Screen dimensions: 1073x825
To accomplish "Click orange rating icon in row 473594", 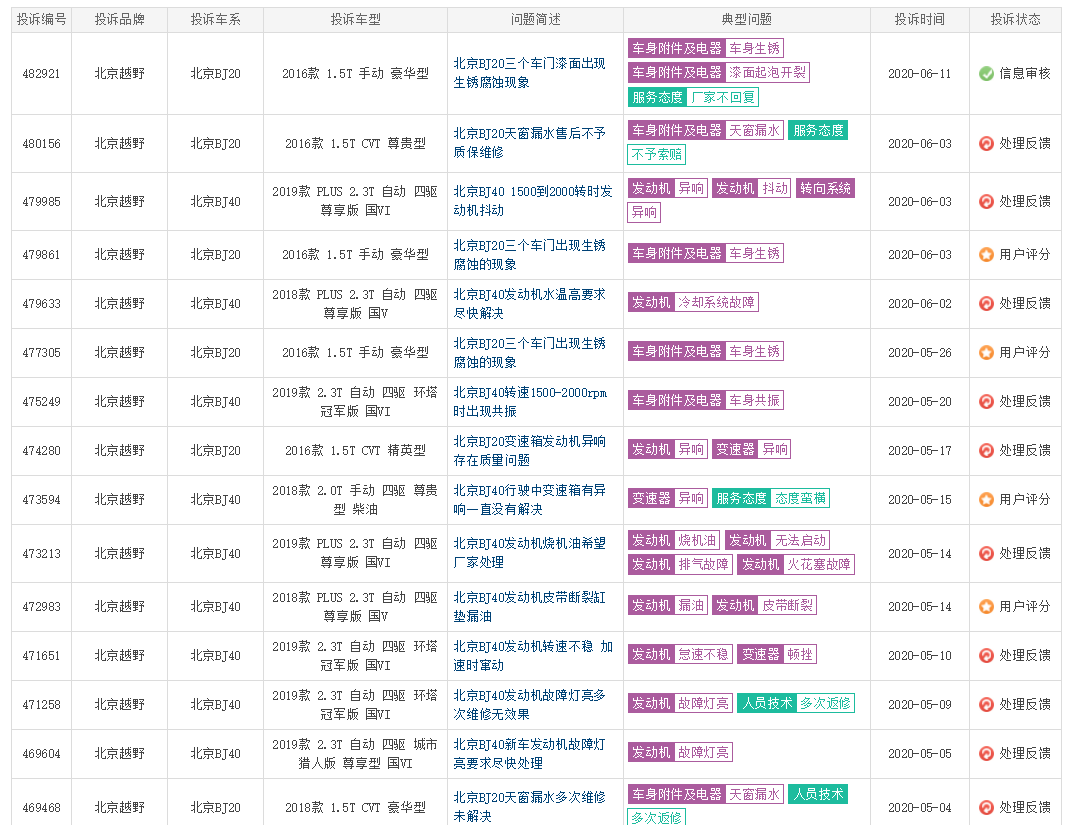I will (986, 500).
